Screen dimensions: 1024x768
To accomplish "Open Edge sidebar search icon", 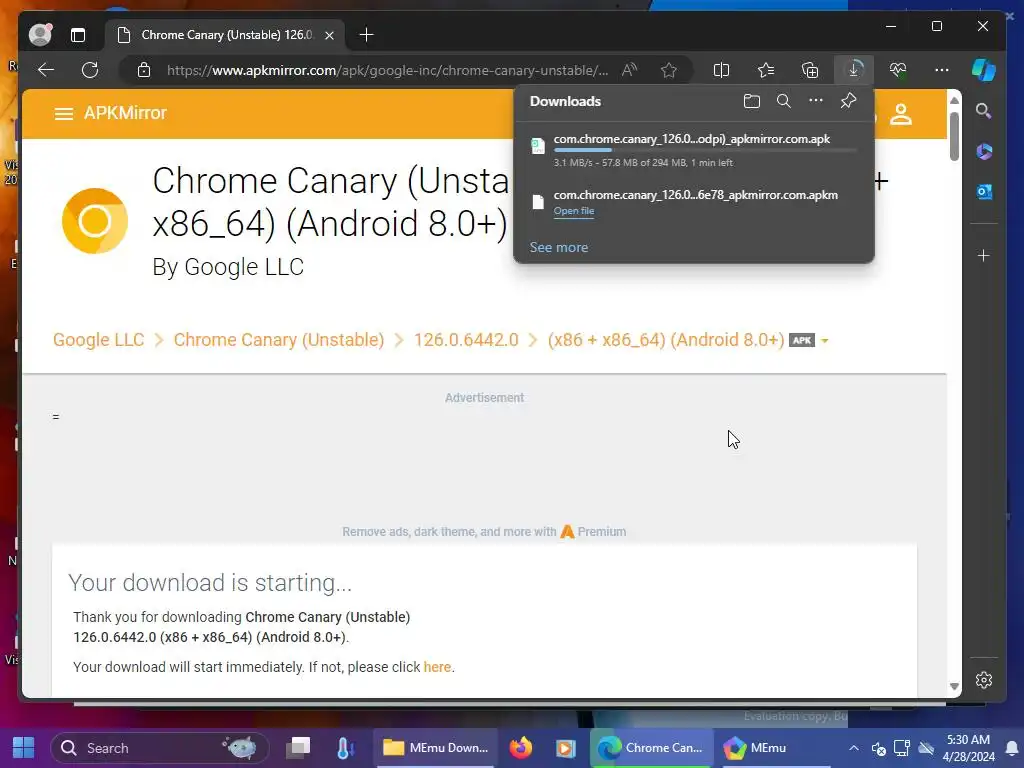I will 984,111.
